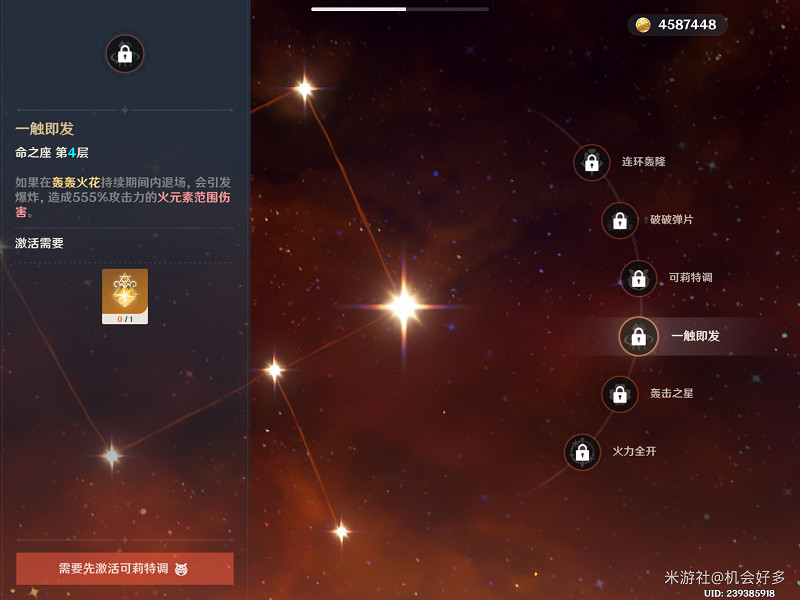Click the brightest central constellation star
Viewport: 800px width, 600px height.
pos(404,306)
